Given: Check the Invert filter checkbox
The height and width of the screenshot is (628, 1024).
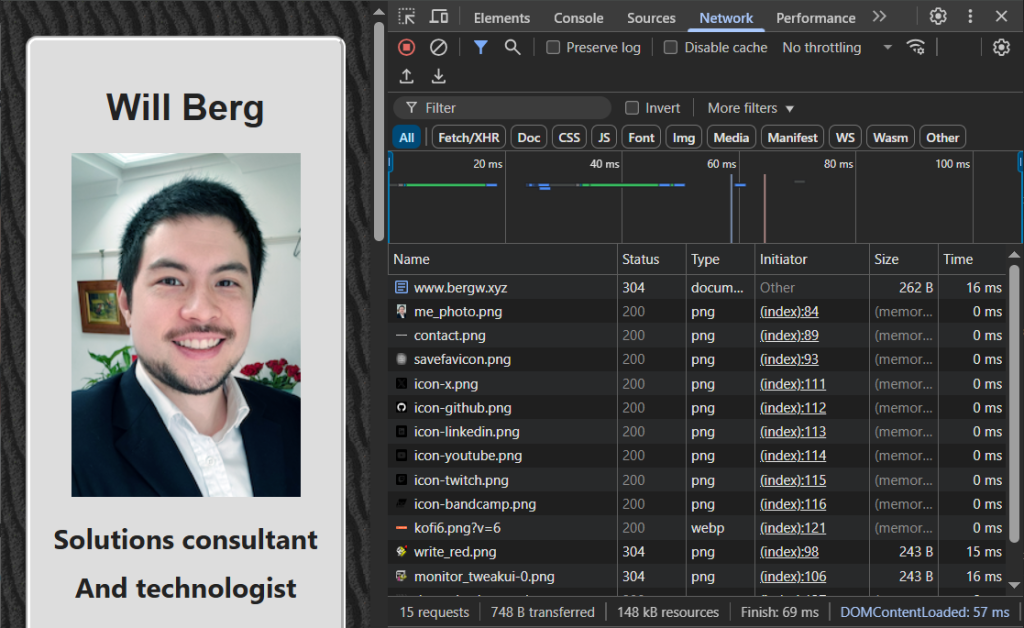Looking at the screenshot, I should tap(632, 108).
